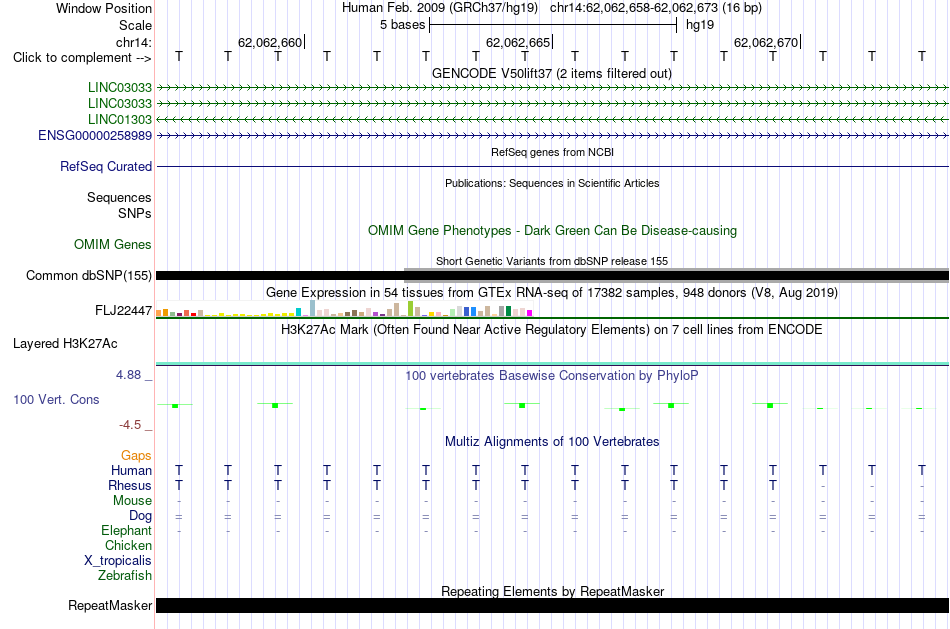Image resolution: width=950 pixels, height=629 pixels.
Task: Click the orange Gaps label
Action: pos(136,456)
